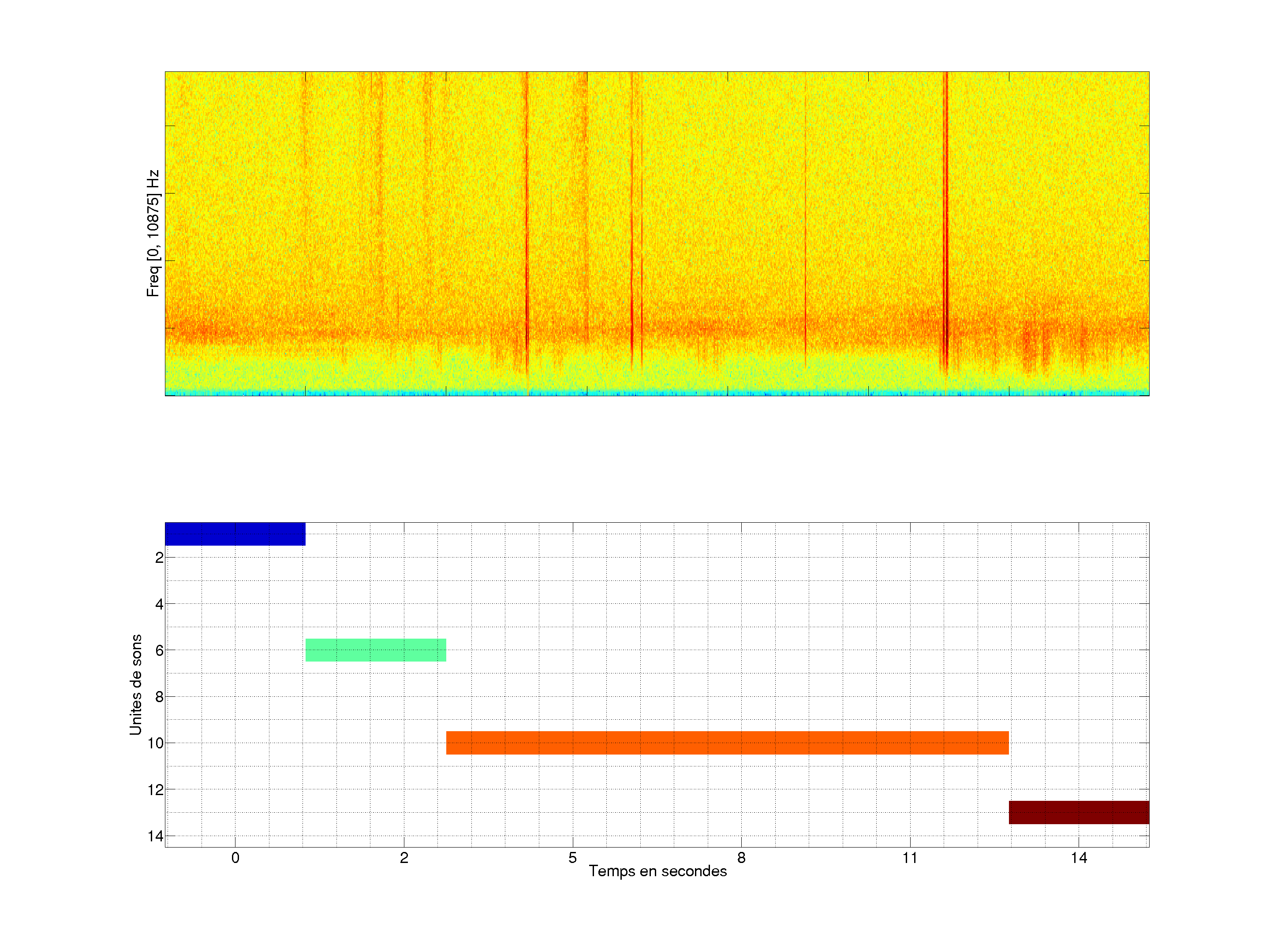This screenshot has width=1270, height=952.
Task: Click x-axis tick label 0
Action: pyautogui.click(x=235, y=858)
